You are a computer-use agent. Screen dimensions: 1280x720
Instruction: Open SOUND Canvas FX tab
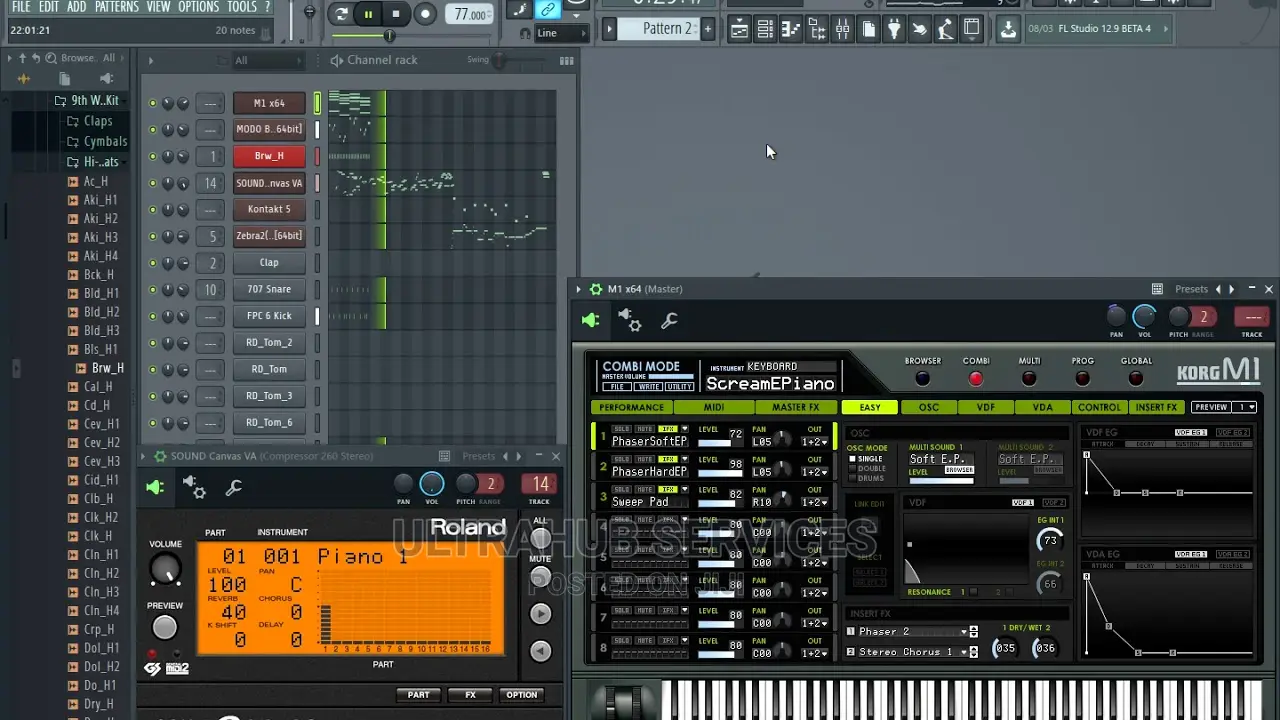[470, 695]
